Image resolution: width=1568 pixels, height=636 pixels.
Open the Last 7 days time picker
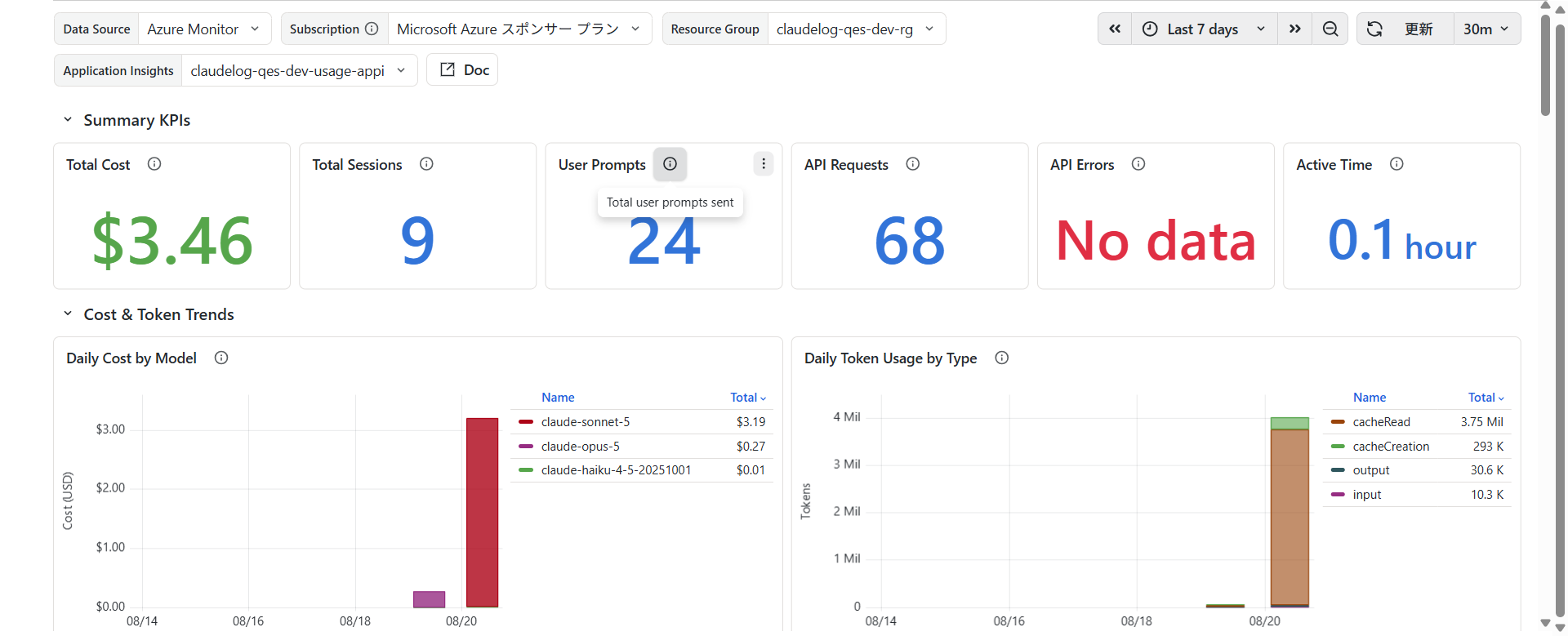[x=1204, y=29]
